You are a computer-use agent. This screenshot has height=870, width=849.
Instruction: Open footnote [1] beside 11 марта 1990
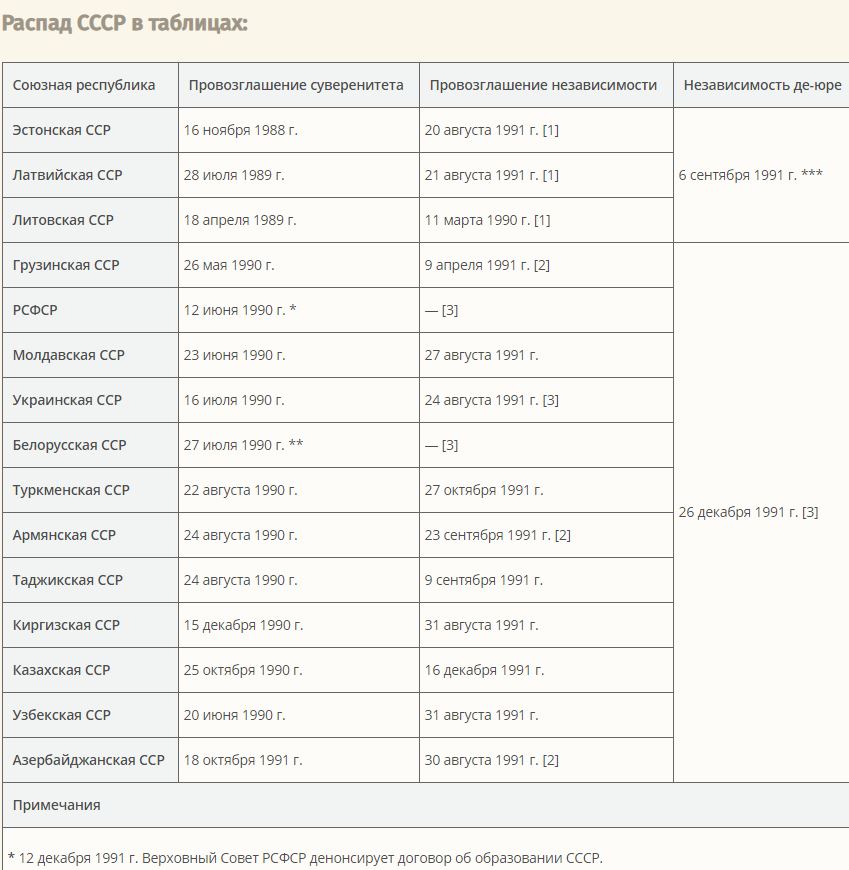[x=542, y=220]
